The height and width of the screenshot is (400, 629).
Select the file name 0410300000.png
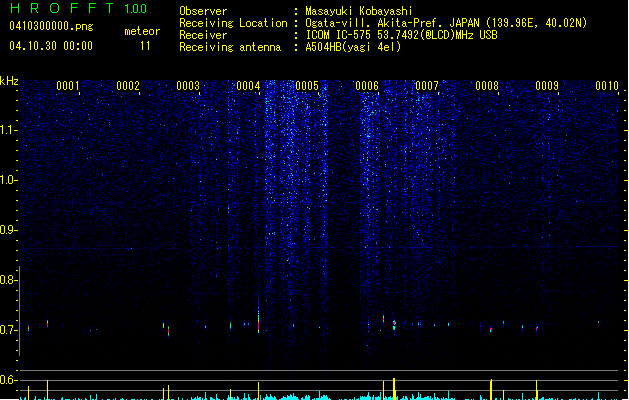tap(51, 26)
